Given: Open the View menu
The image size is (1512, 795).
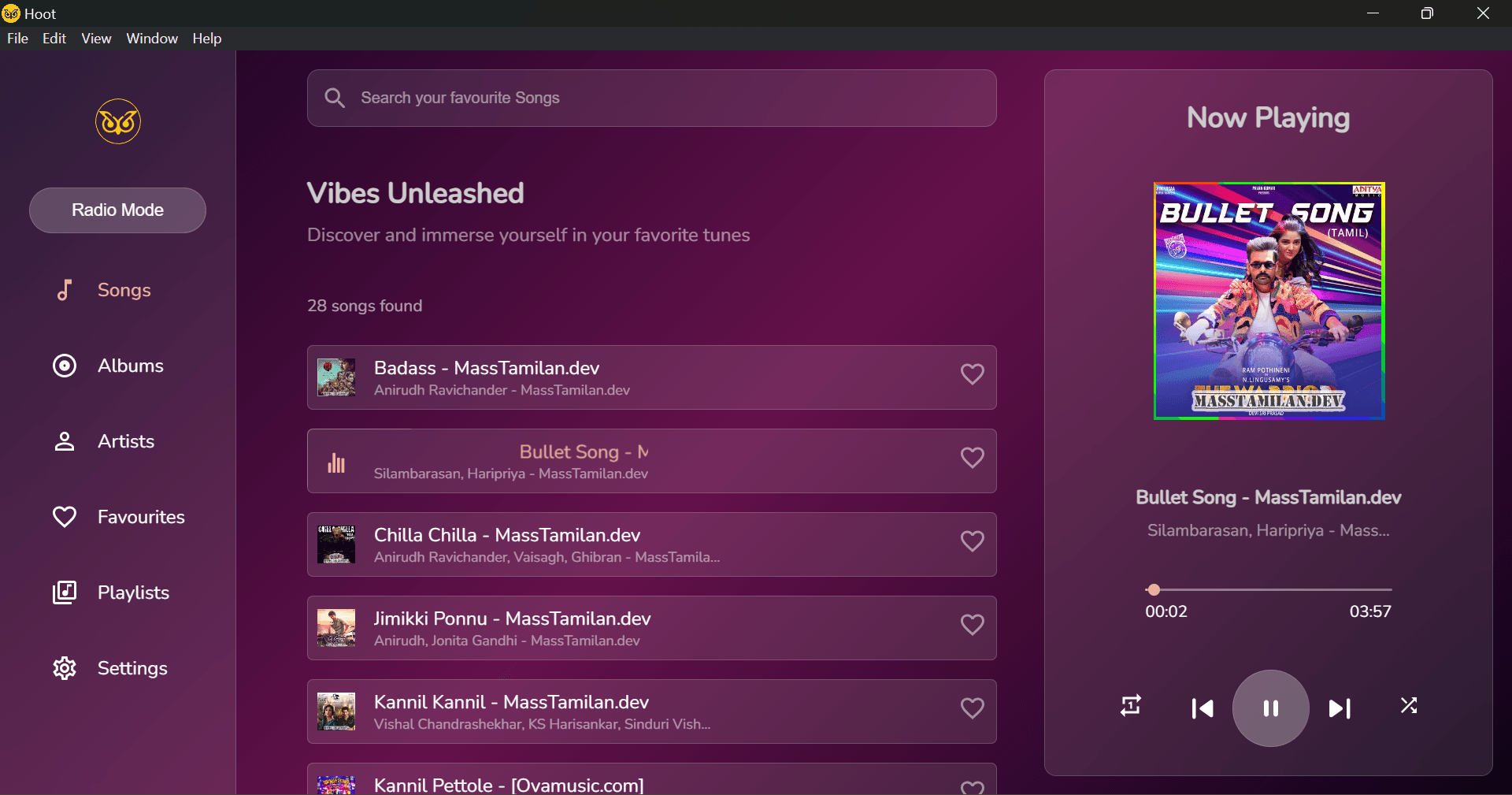Looking at the screenshot, I should click(x=96, y=39).
